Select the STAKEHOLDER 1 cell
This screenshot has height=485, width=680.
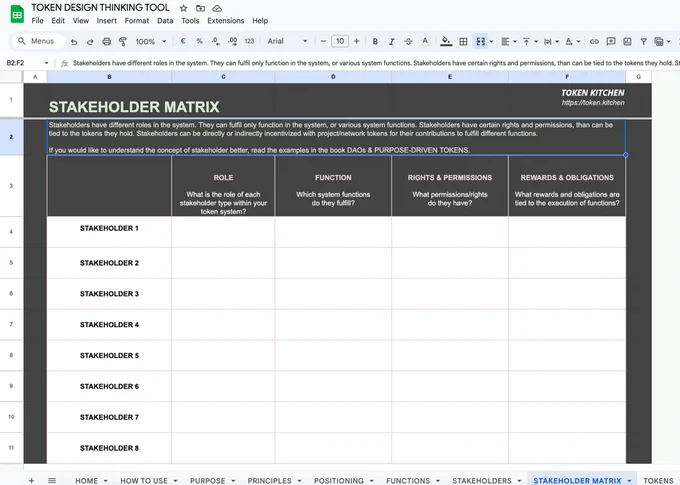pyautogui.click(x=109, y=232)
